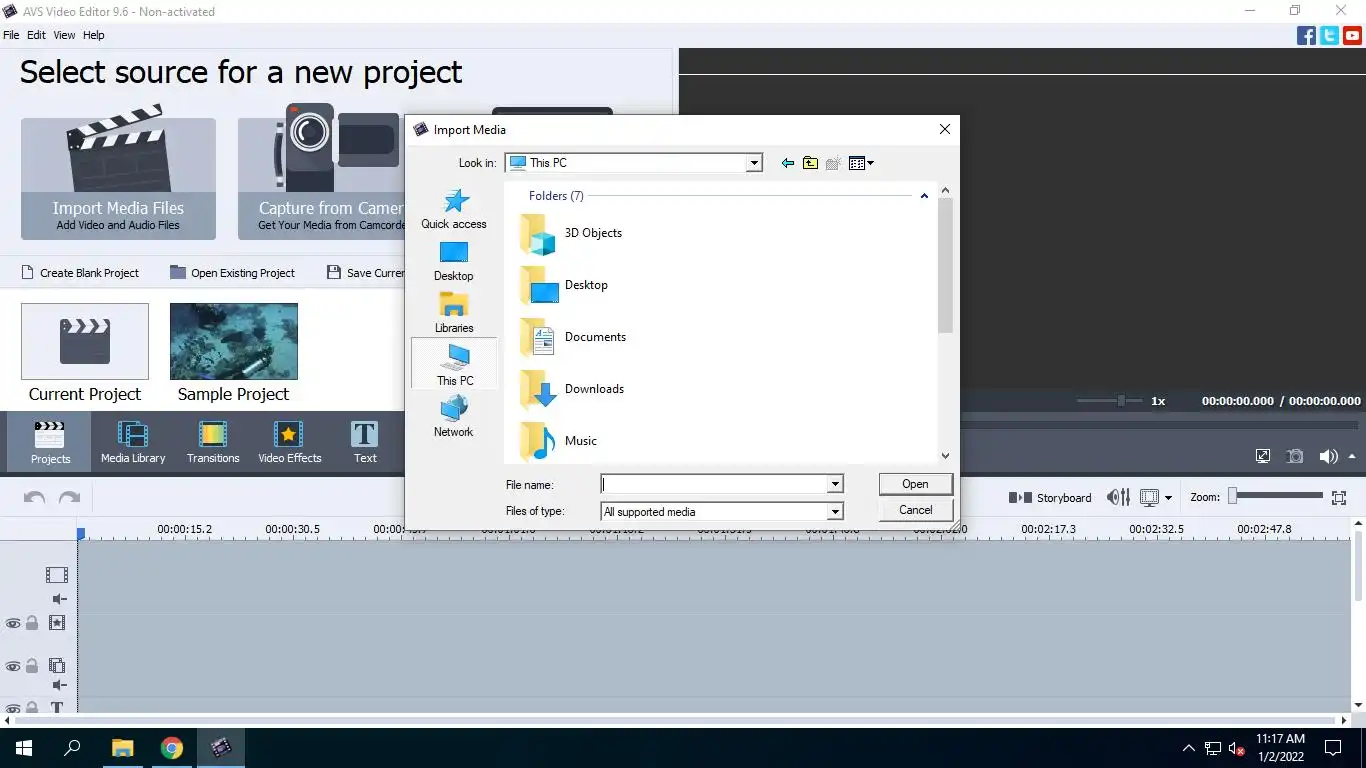1366x768 pixels.
Task: Click Open button in Import Media
Action: pyautogui.click(x=916, y=484)
